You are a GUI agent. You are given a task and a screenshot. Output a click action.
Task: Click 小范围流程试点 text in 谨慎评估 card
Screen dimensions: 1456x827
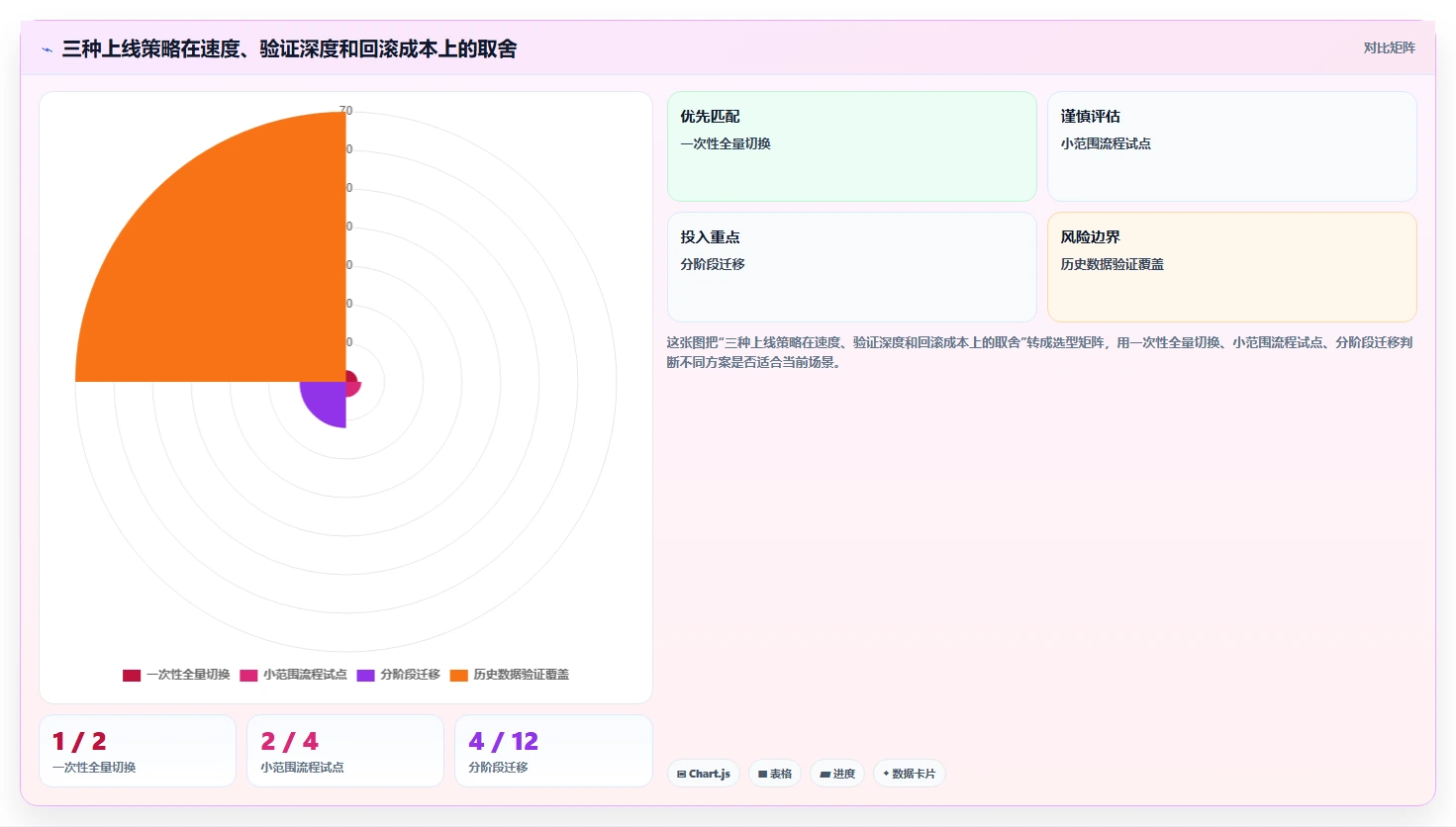pos(1106,143)
